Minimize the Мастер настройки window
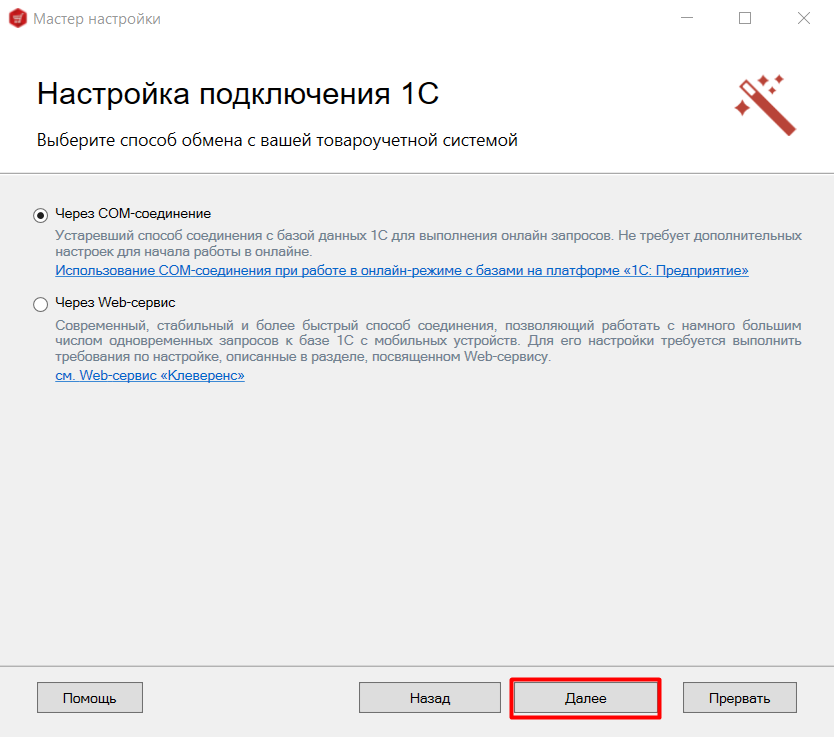The image size is (834, 737). 687,18
